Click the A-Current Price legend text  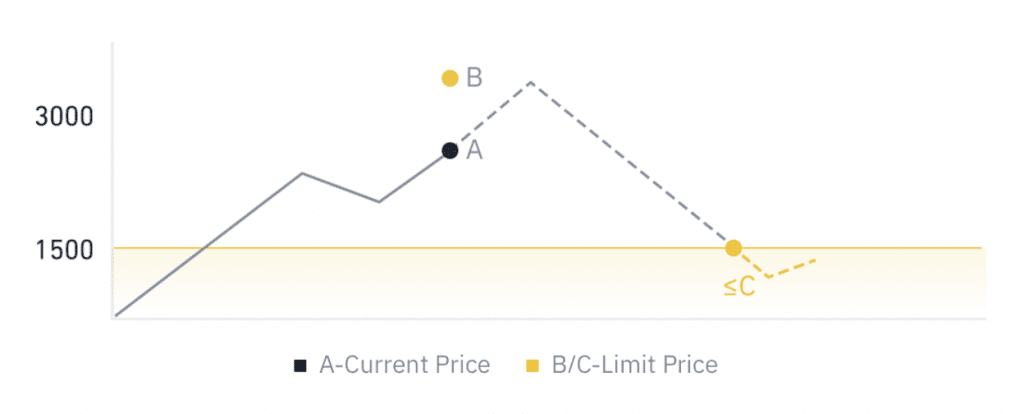click(404, 365)
